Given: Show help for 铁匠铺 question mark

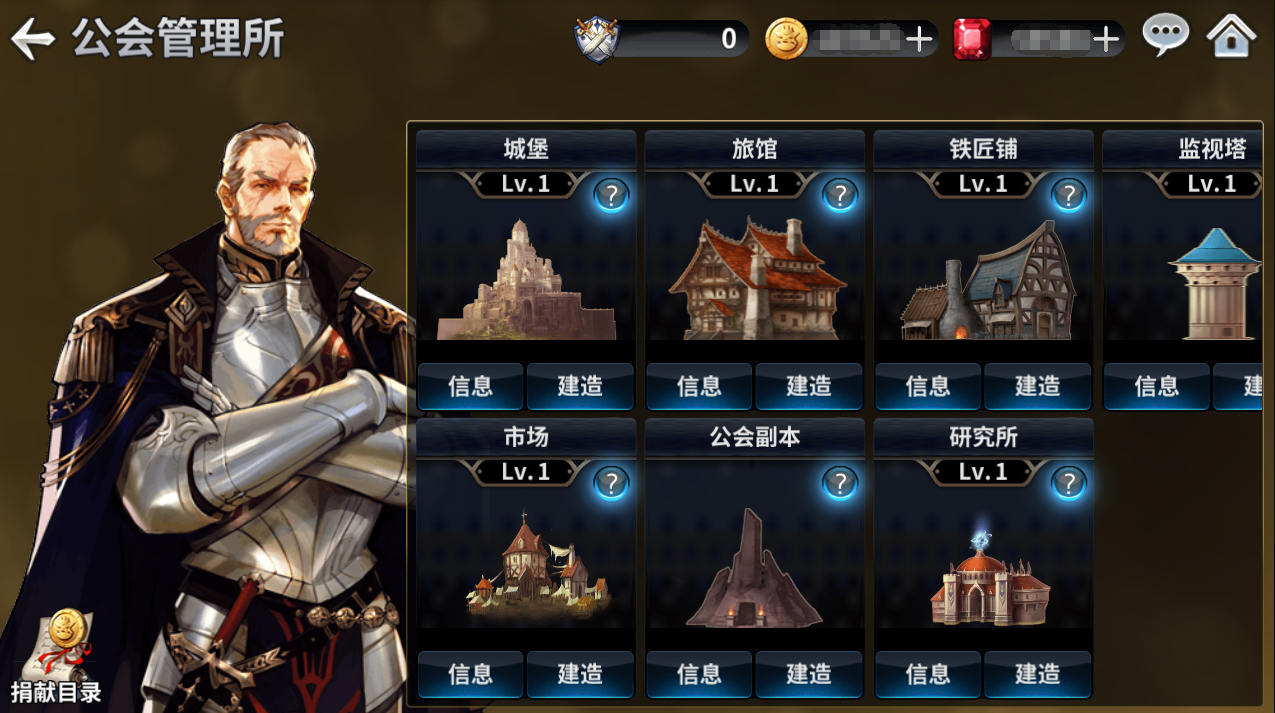Looking at the screenshot, I should (x=1068, y=195).
